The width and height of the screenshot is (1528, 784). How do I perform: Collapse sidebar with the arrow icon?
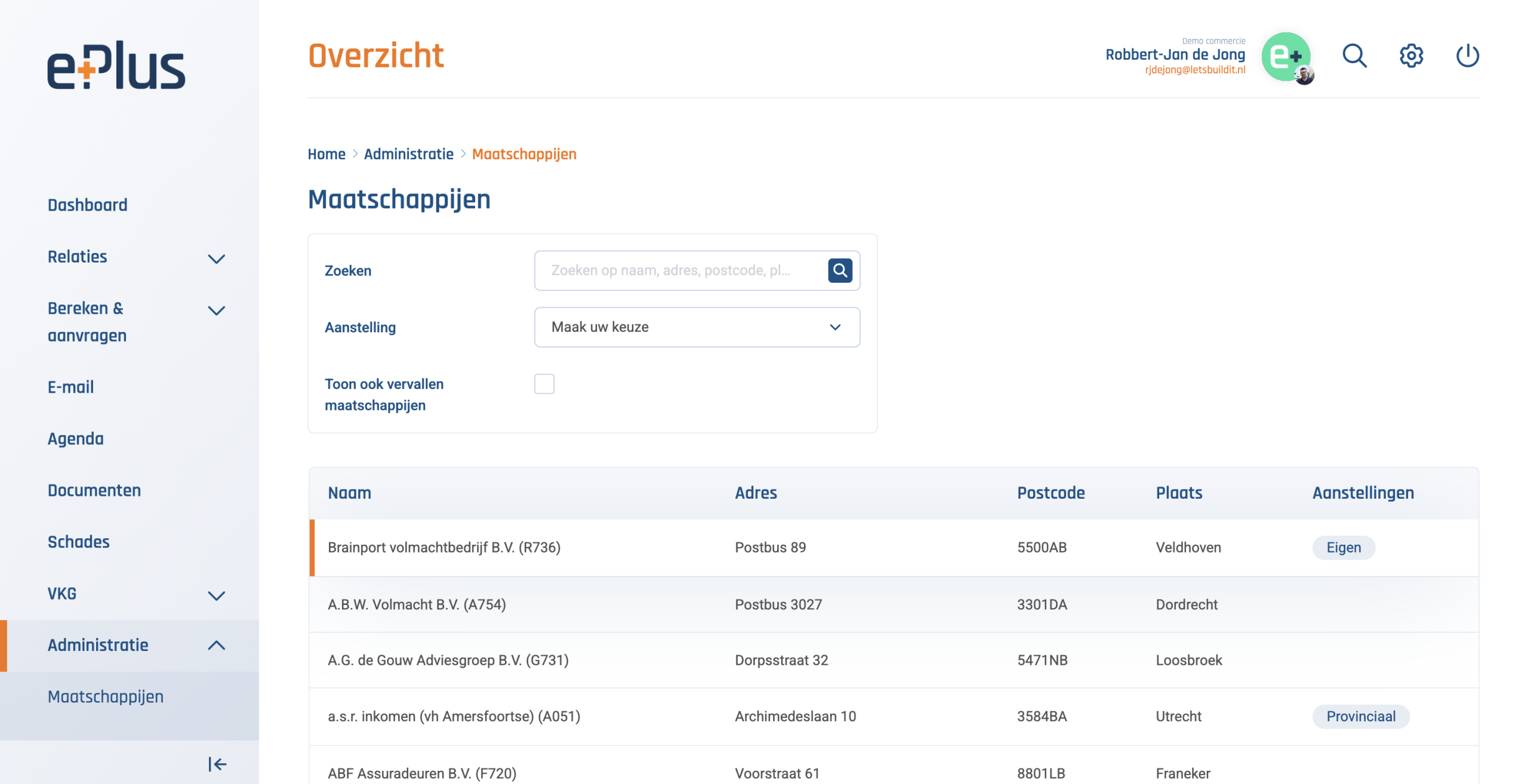coord(217,764)
